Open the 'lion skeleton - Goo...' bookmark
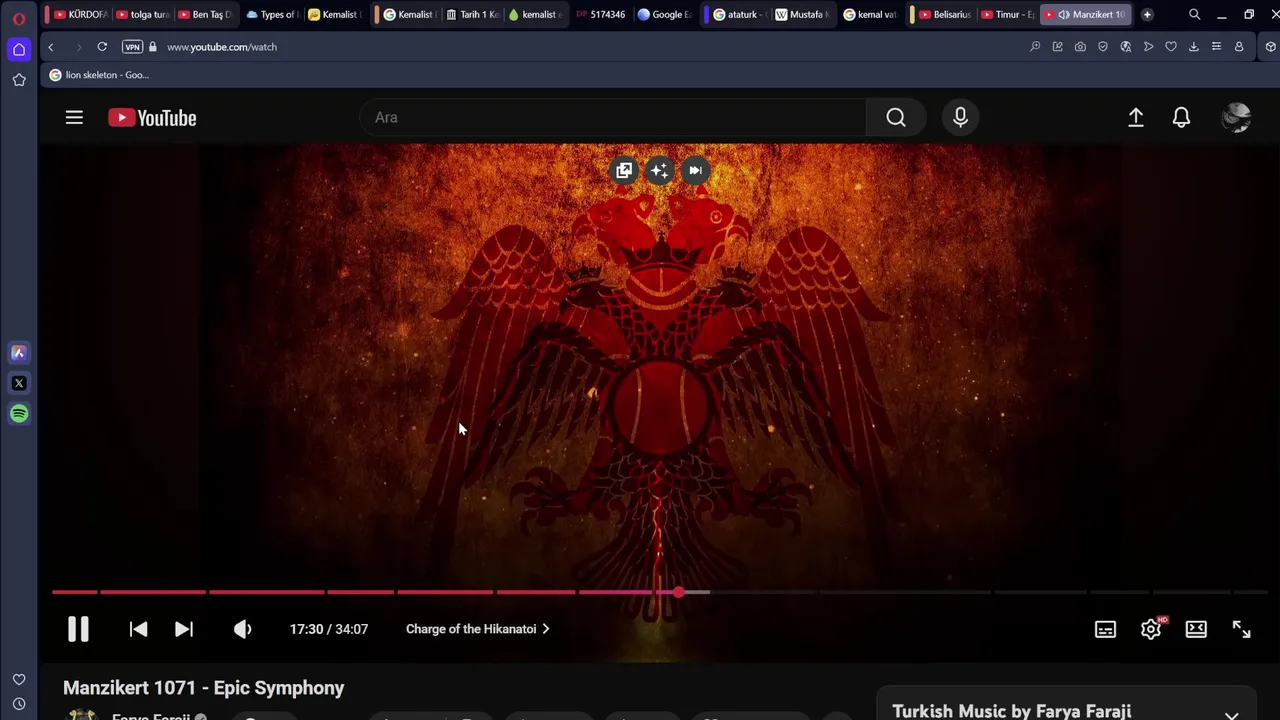Image resolution: width=1280 pixels, height=720 pixels. (x=99, y=75)
